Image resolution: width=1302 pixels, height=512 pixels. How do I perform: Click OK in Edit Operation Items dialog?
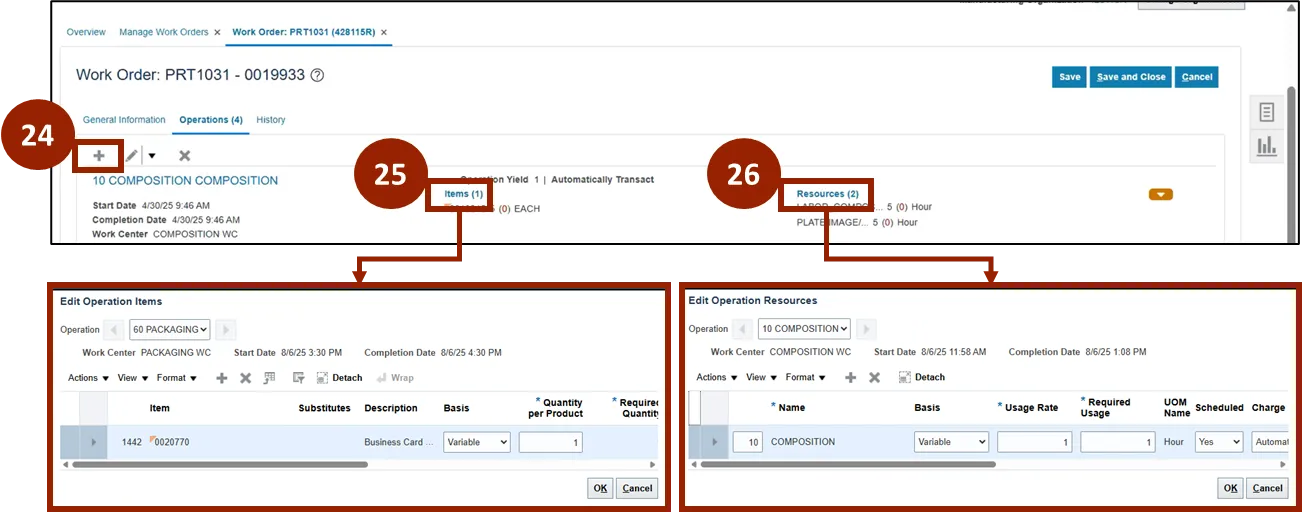pos(600,488)
